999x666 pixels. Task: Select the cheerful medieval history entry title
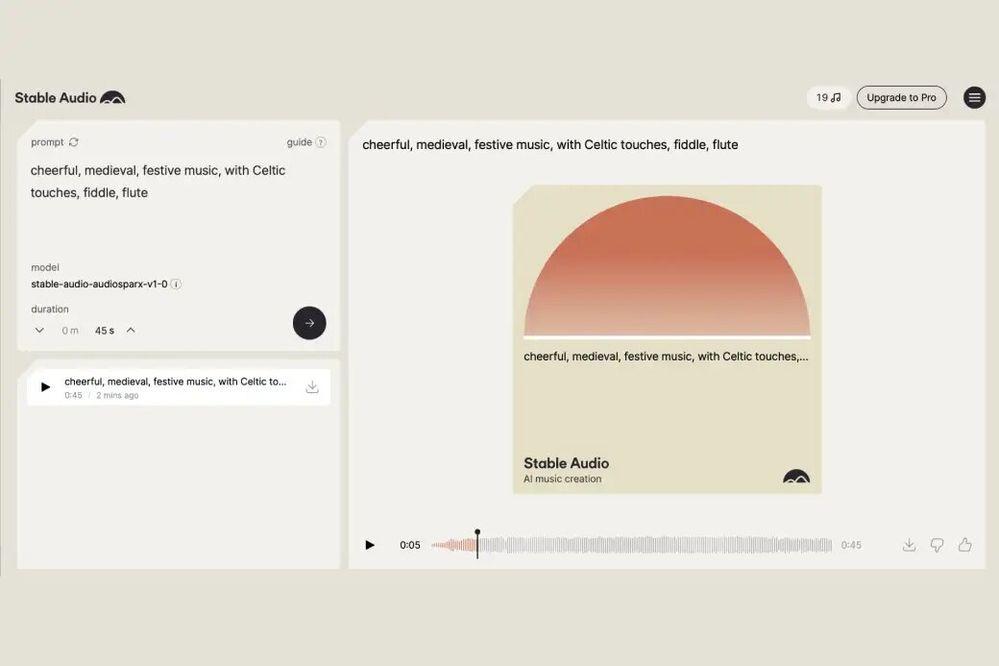coord(175,382)
